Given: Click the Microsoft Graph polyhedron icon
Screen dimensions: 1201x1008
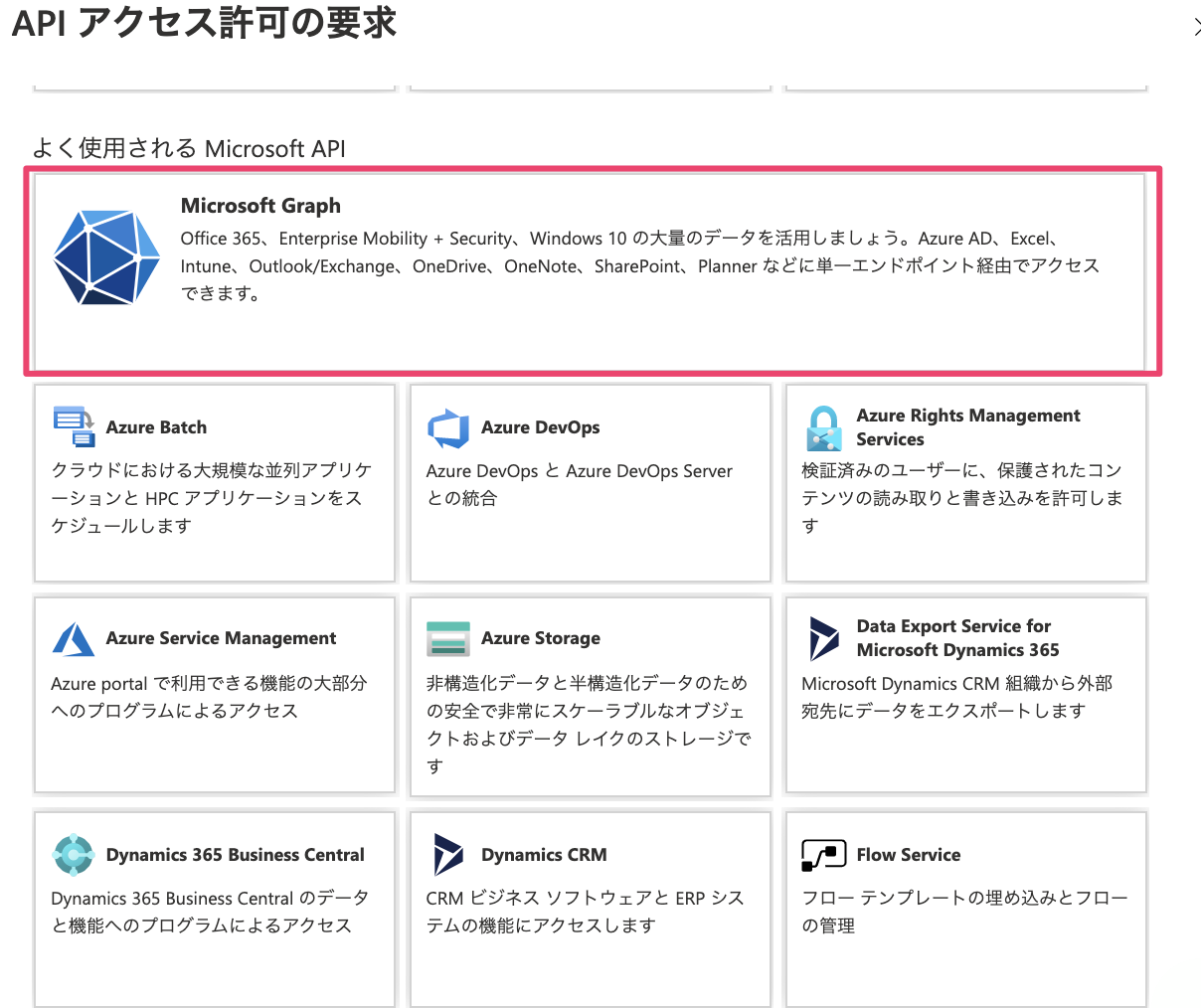Looking at the screenshot, I should (x=106, y=257).
